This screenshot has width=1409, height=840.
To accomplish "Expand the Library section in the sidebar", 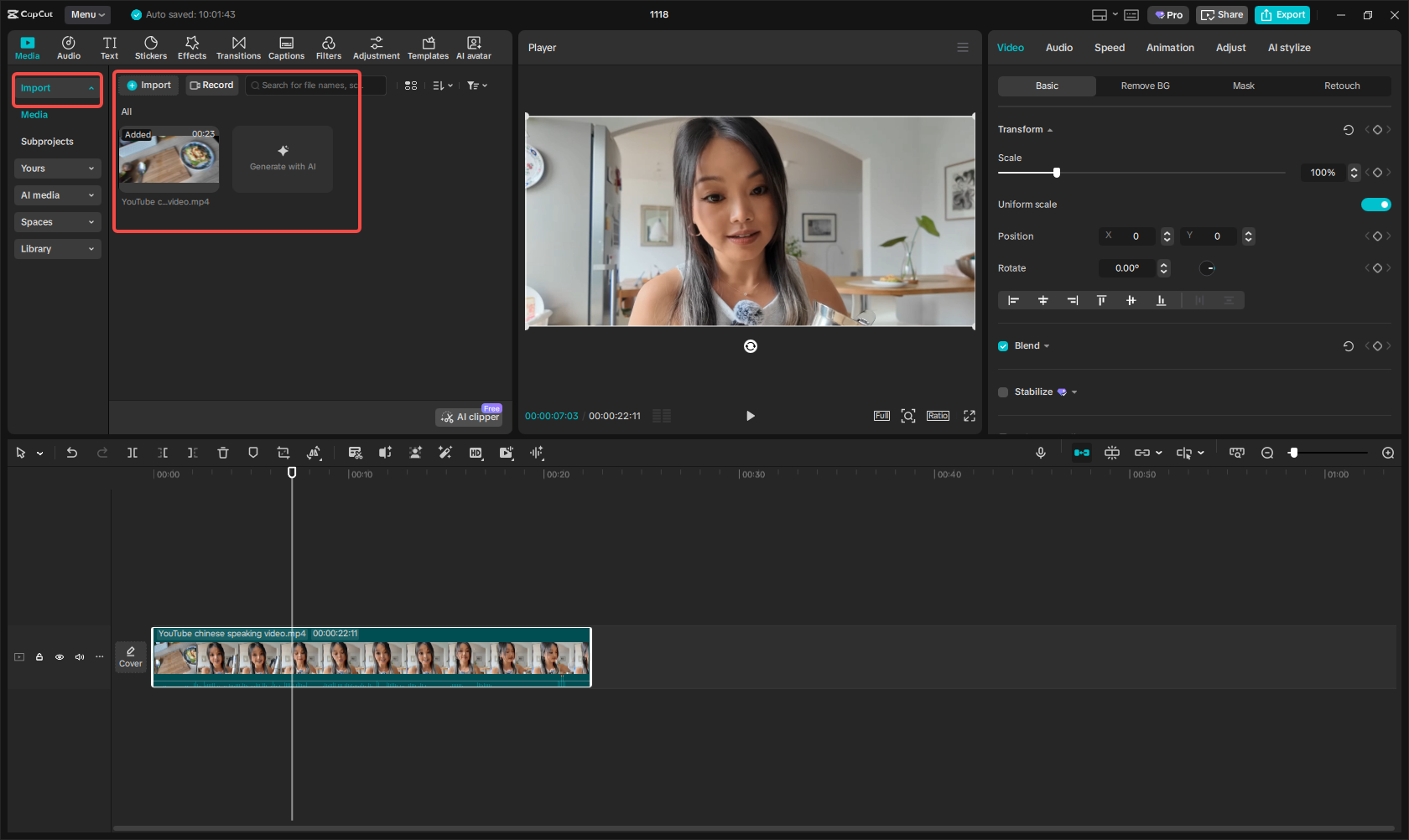I will (x=57, y=249).
